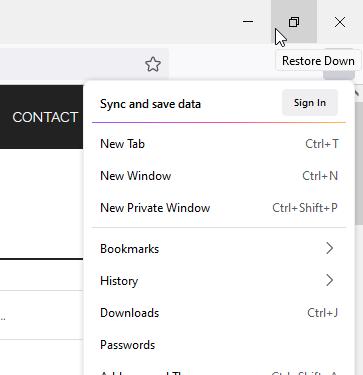Click the page's vertical scrollbar thumb

point(359,163)
